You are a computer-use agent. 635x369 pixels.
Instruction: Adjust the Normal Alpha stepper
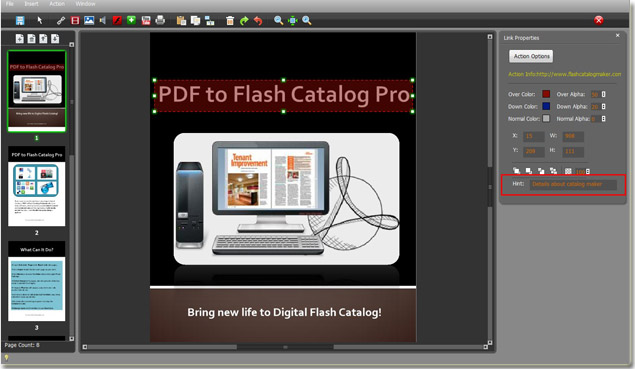pos(603,119)
